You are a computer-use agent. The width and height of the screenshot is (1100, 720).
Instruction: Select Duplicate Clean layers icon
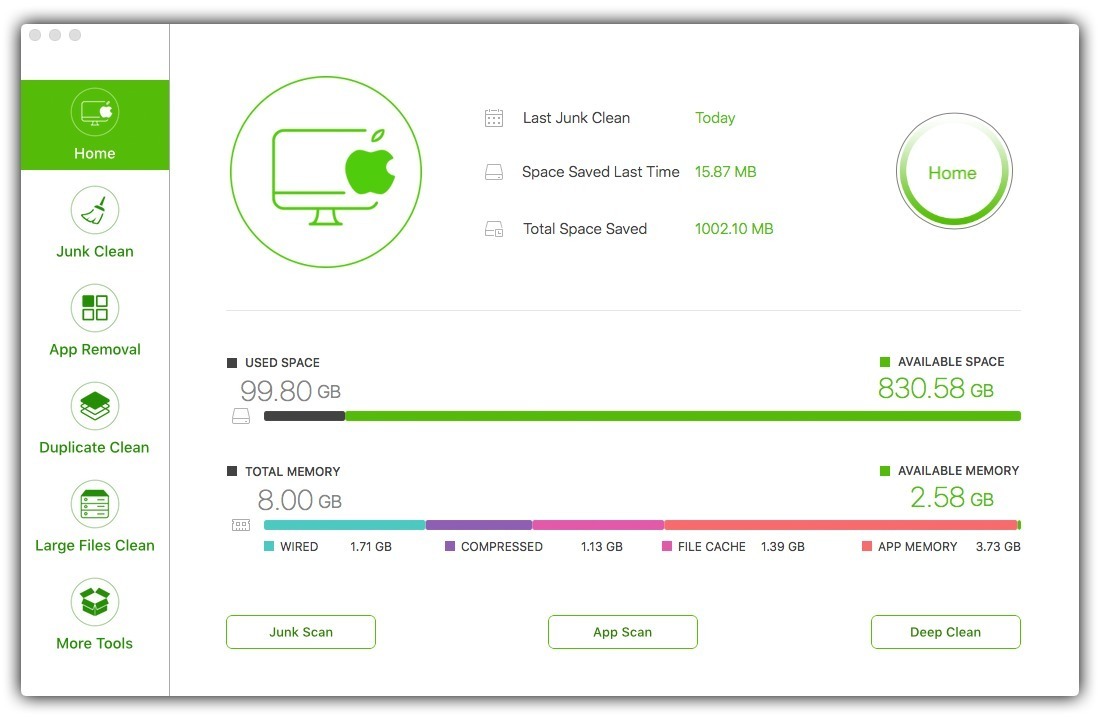(x=95, y=406)
